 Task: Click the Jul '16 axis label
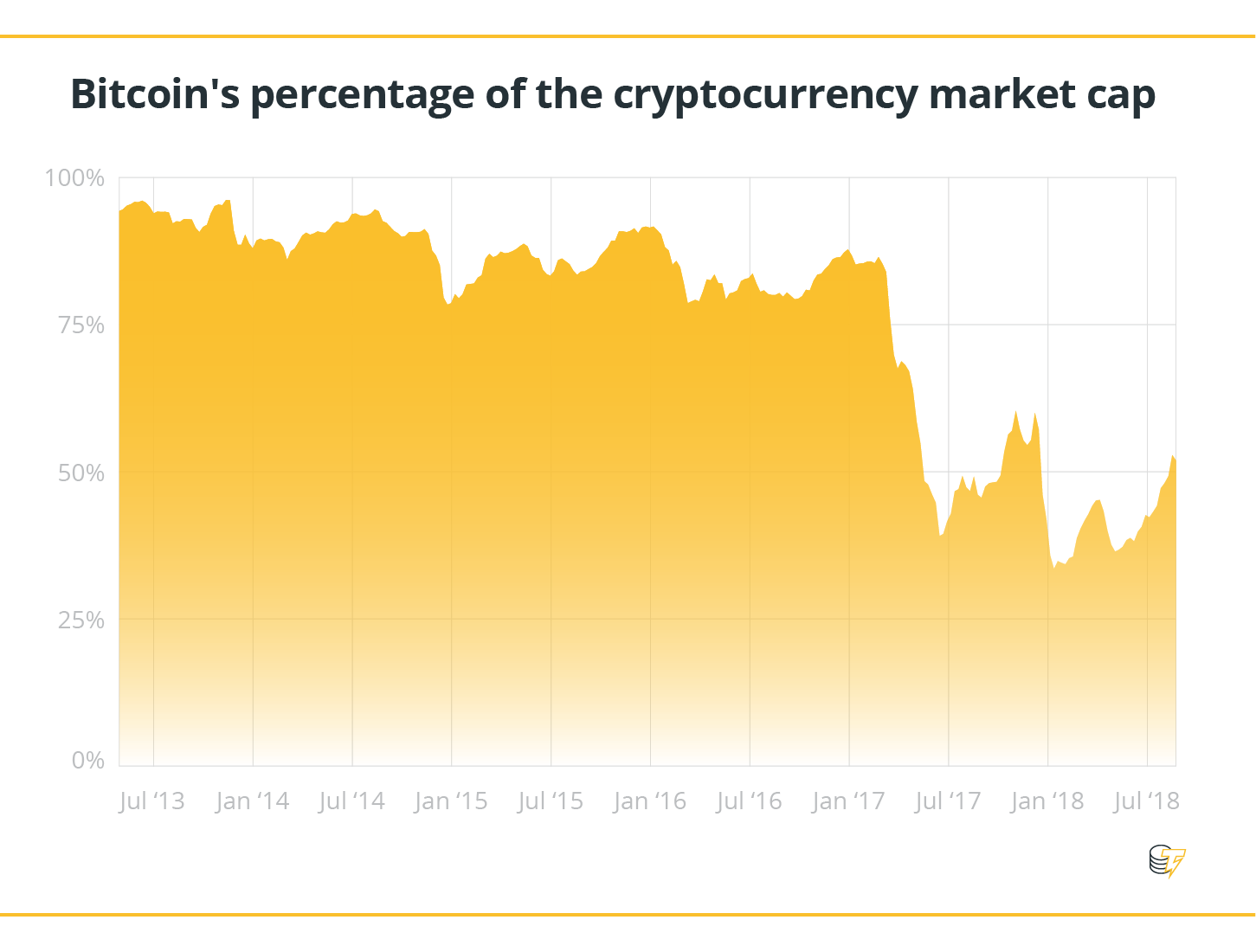click(750, 801)
